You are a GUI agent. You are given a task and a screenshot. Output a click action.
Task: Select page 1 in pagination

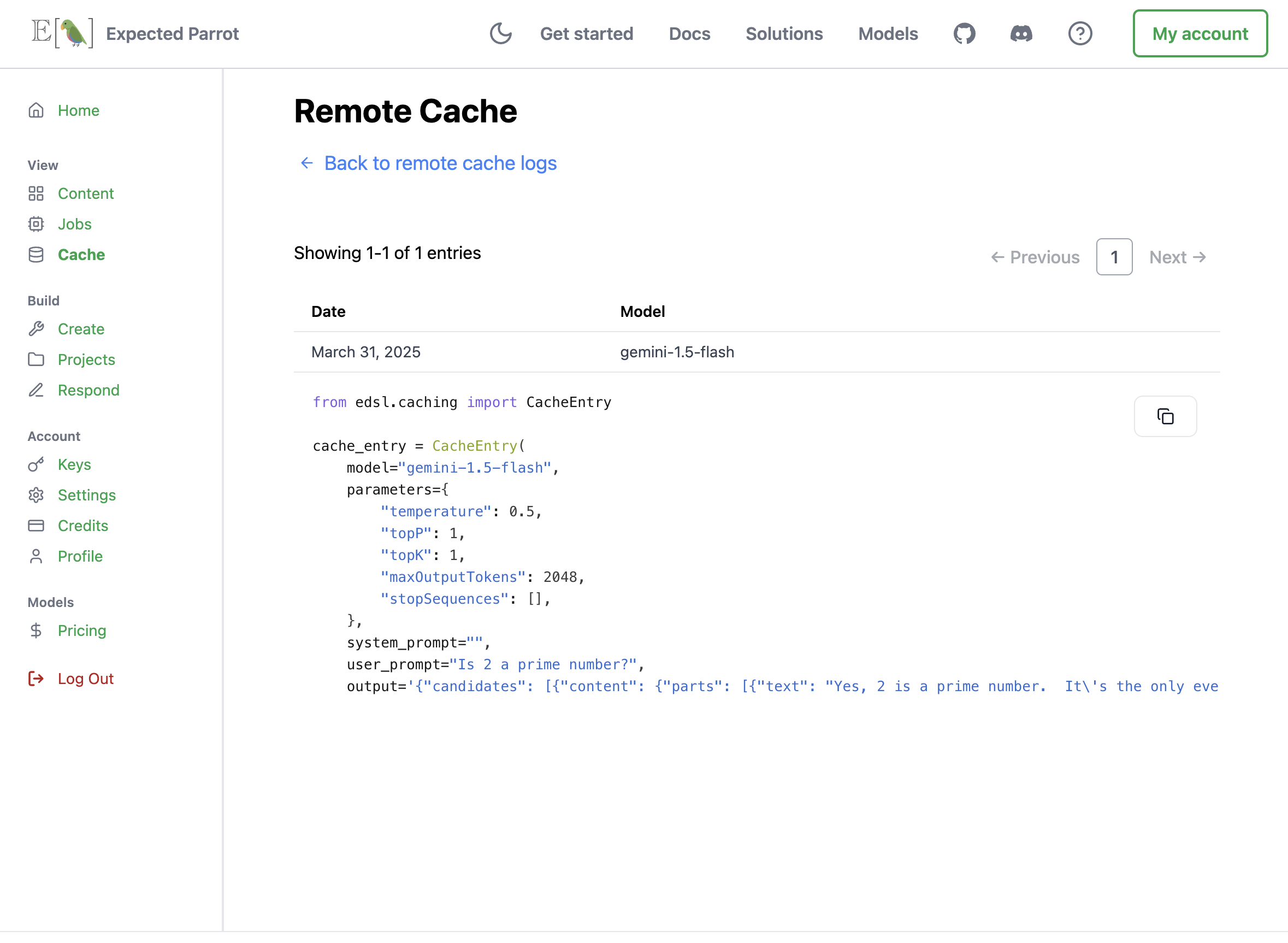click(1114, 257)
